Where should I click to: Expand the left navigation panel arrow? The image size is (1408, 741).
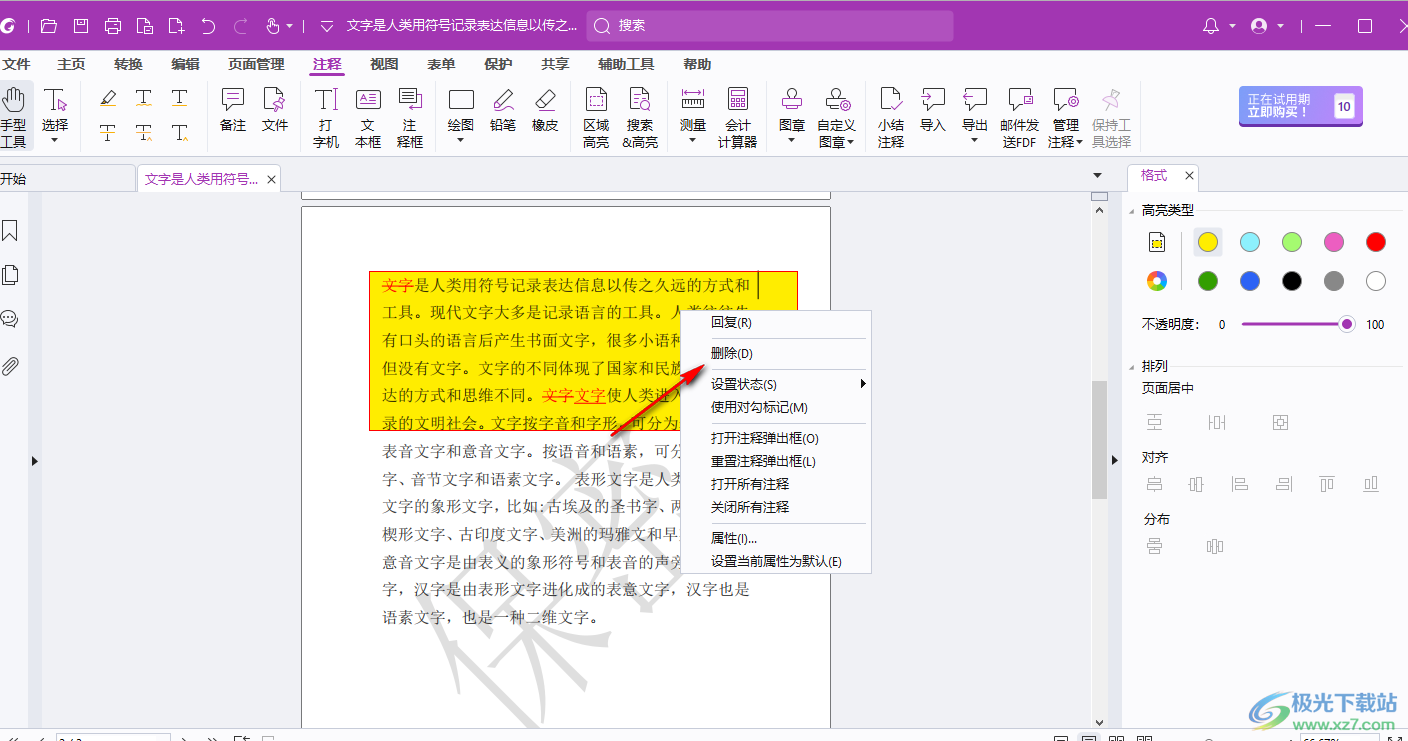[x=34, y=461]
